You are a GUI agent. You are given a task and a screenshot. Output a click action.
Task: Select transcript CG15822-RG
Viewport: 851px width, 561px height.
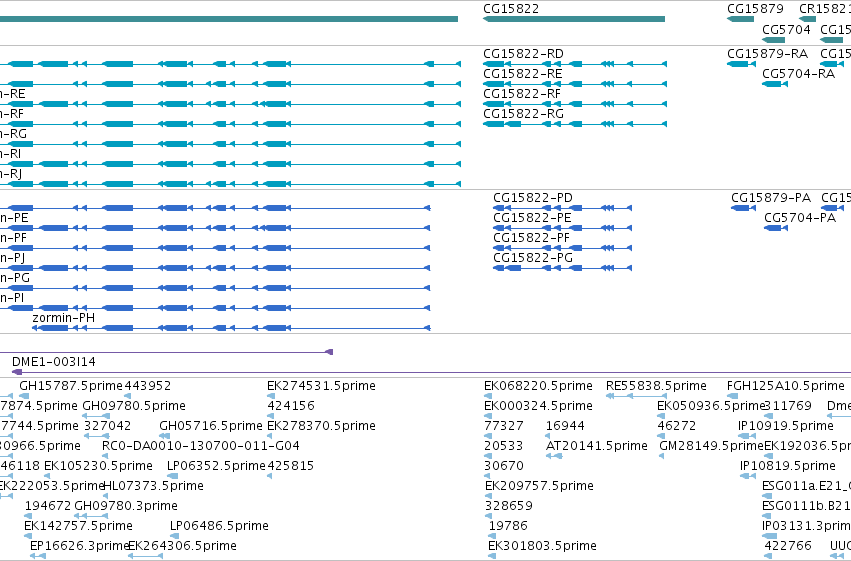tap(523, 114)
